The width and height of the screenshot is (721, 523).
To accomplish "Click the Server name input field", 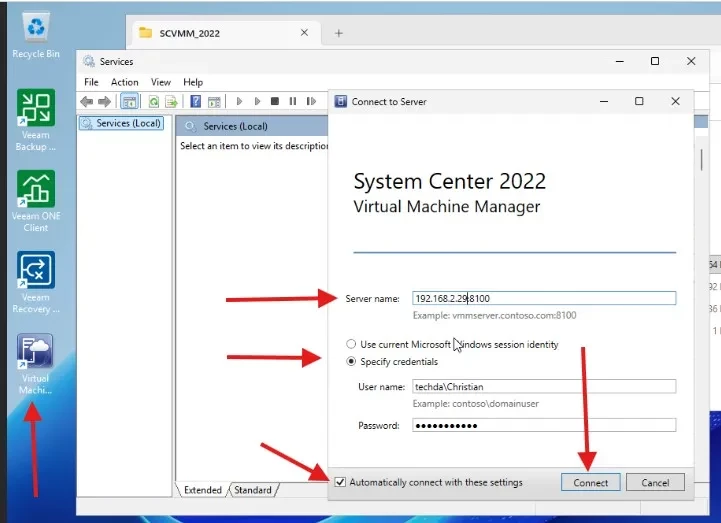I will pos(544,298).
